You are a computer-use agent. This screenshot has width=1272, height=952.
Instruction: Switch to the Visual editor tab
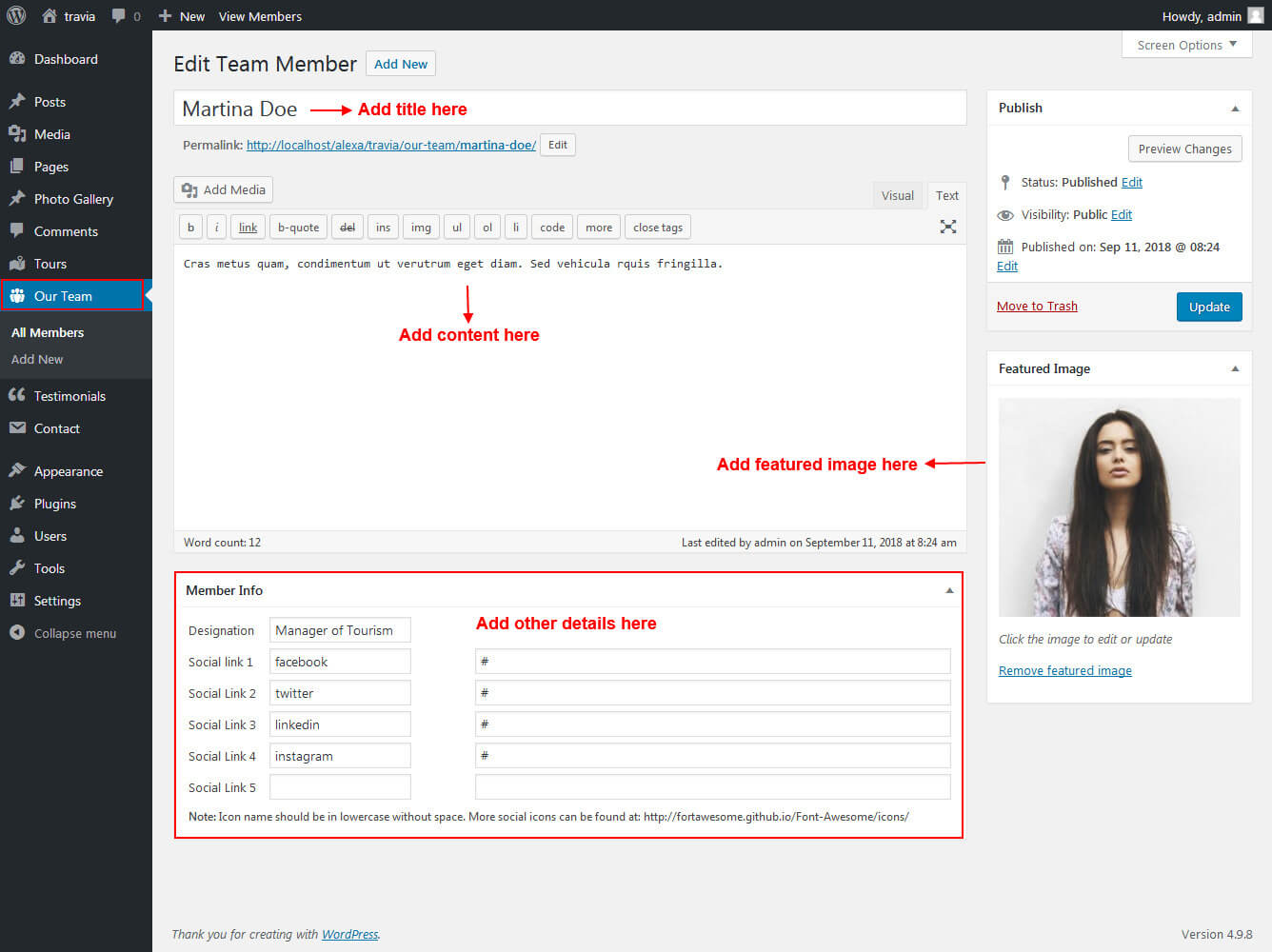898,195
